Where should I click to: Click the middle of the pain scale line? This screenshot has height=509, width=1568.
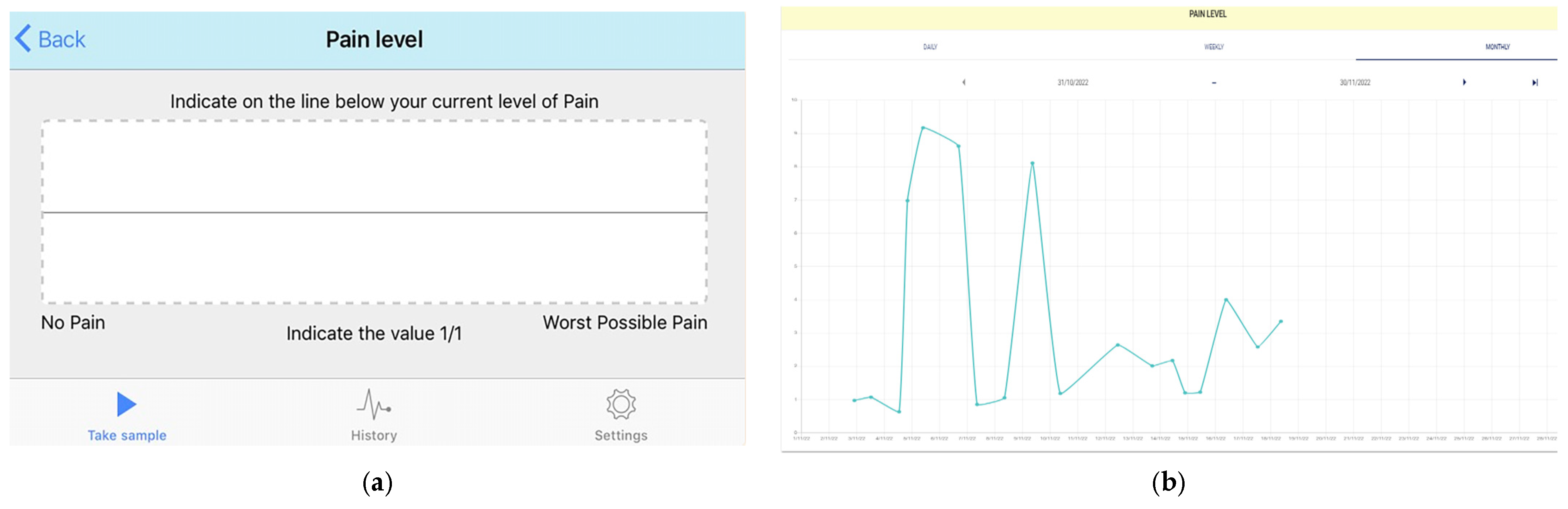click(x=374, y=213)
